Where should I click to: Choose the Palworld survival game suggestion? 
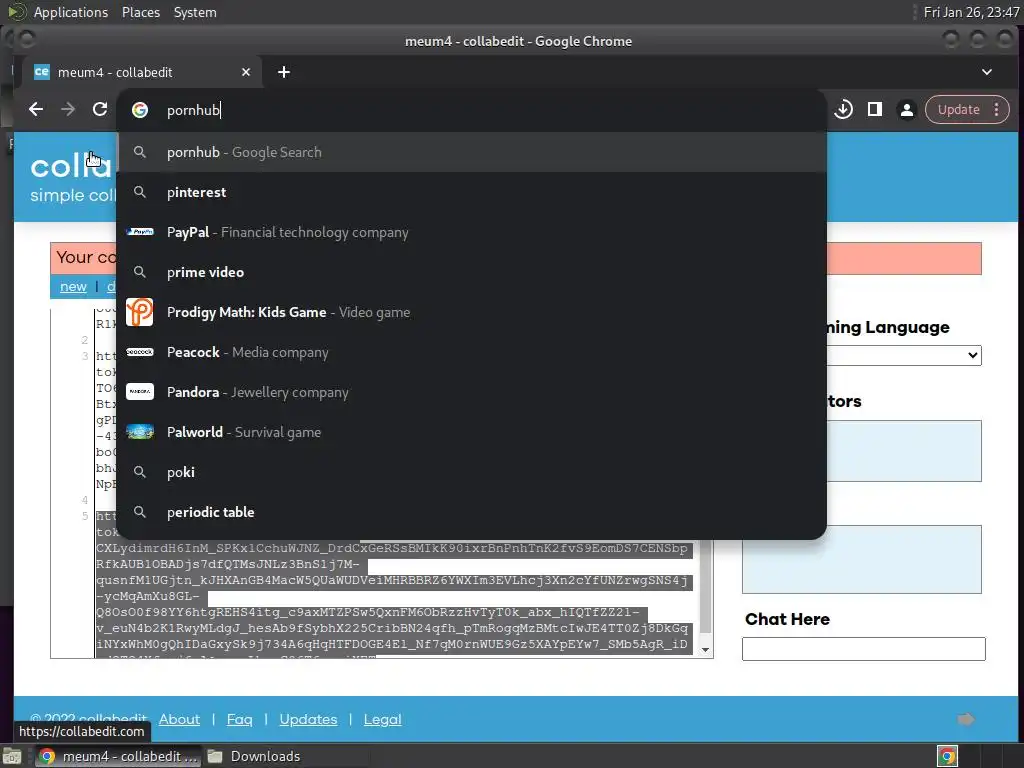[472, 432]
